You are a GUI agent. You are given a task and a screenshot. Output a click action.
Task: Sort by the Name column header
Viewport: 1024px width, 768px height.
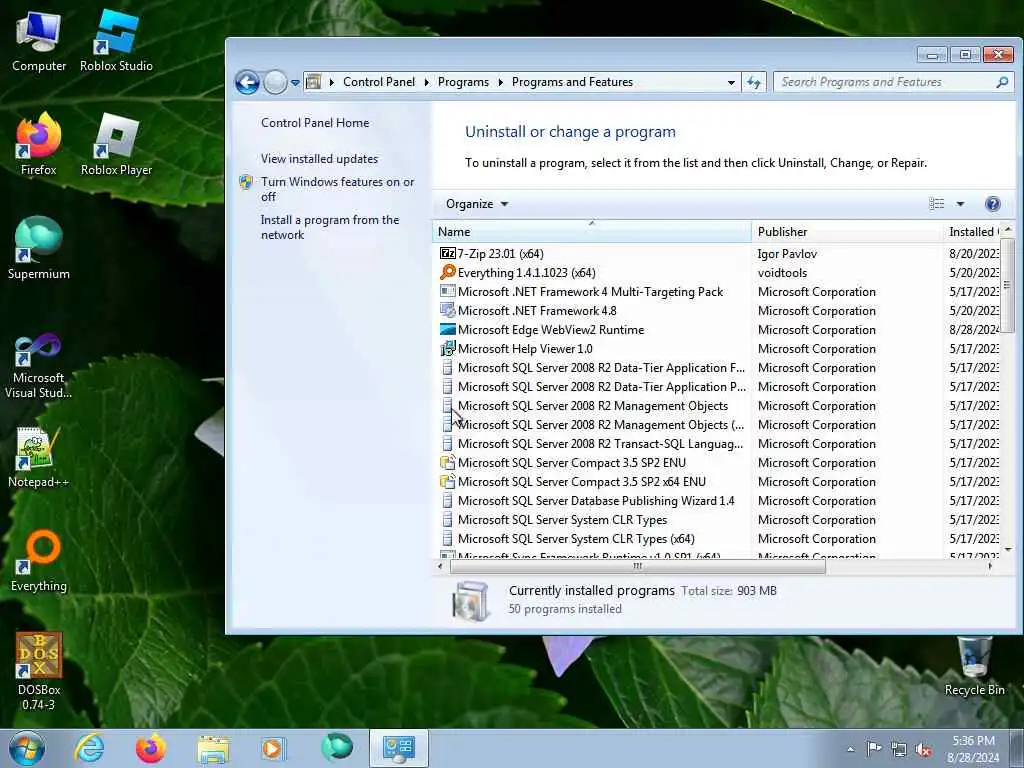coord(592,231)
